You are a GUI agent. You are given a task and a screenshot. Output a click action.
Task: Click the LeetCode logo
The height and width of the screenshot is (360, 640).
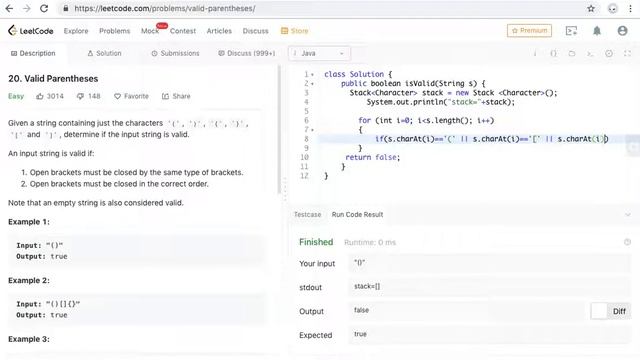(31, 31)
